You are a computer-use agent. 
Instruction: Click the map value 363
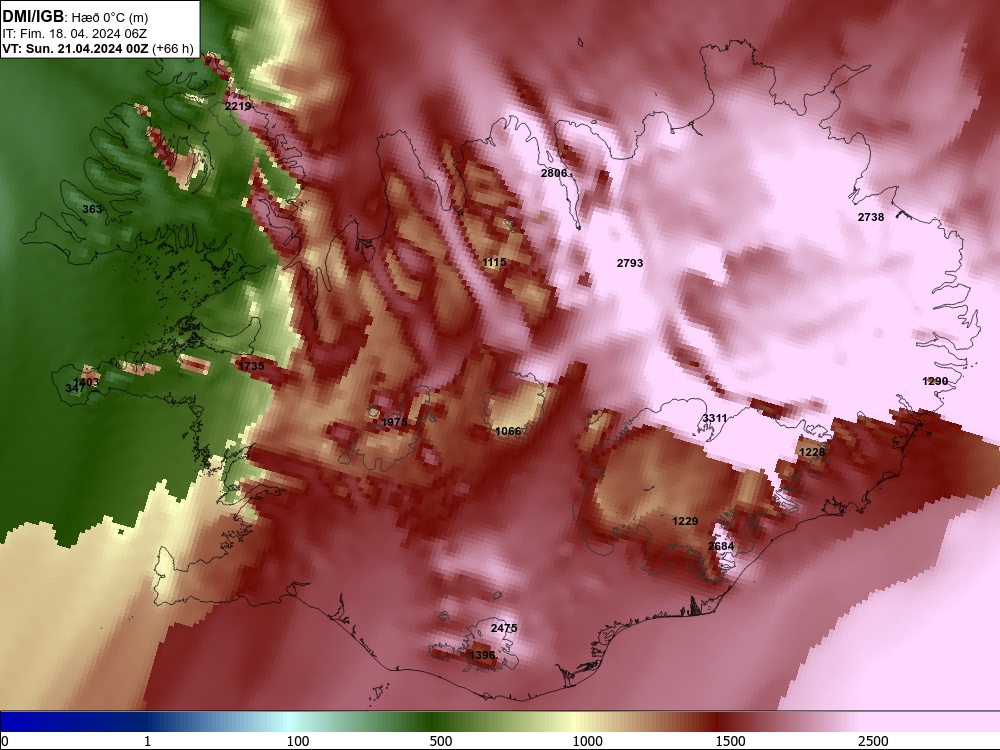[92, 209]
